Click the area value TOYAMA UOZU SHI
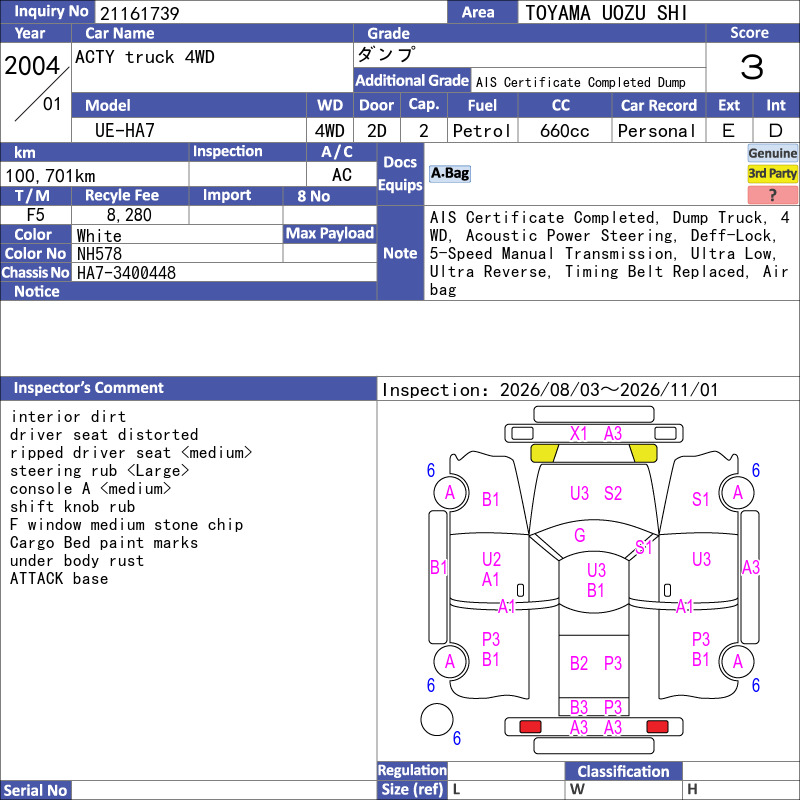Image resolution: width=800 pixels, height=800 pixels. pyautogui.click(x=606, y=13)
